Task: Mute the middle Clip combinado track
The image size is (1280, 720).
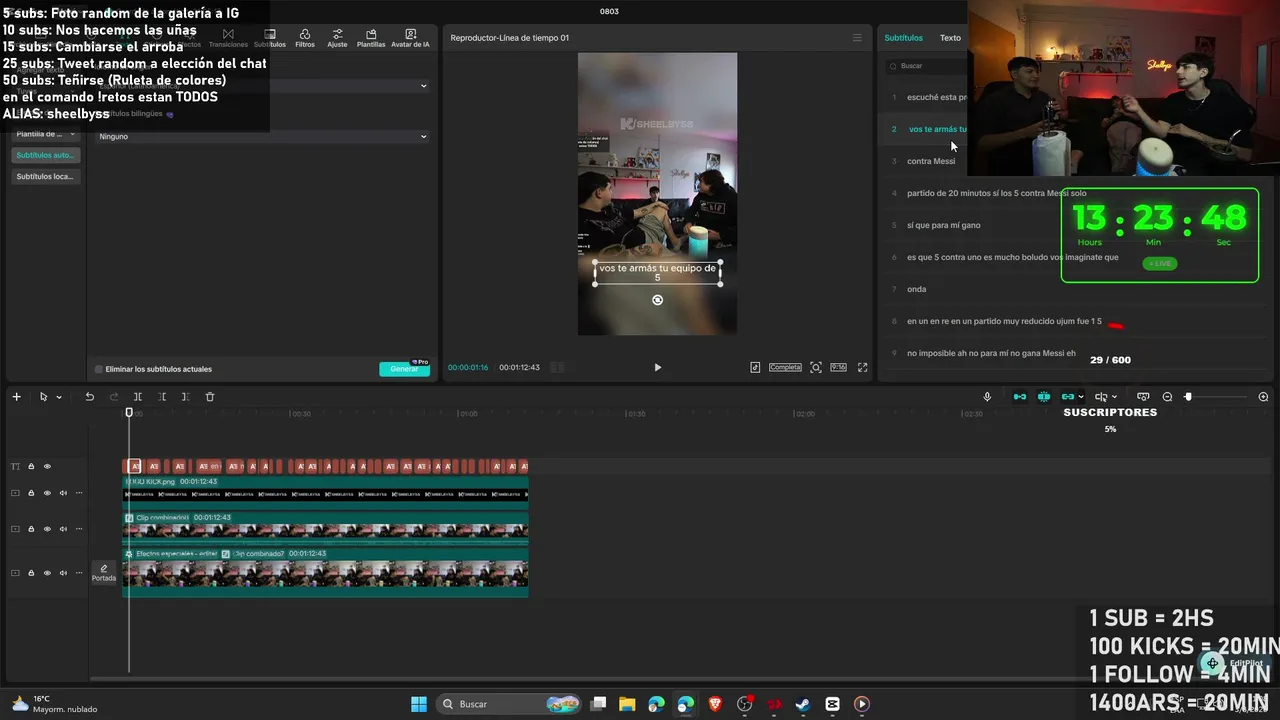Action: coord(63,529)
